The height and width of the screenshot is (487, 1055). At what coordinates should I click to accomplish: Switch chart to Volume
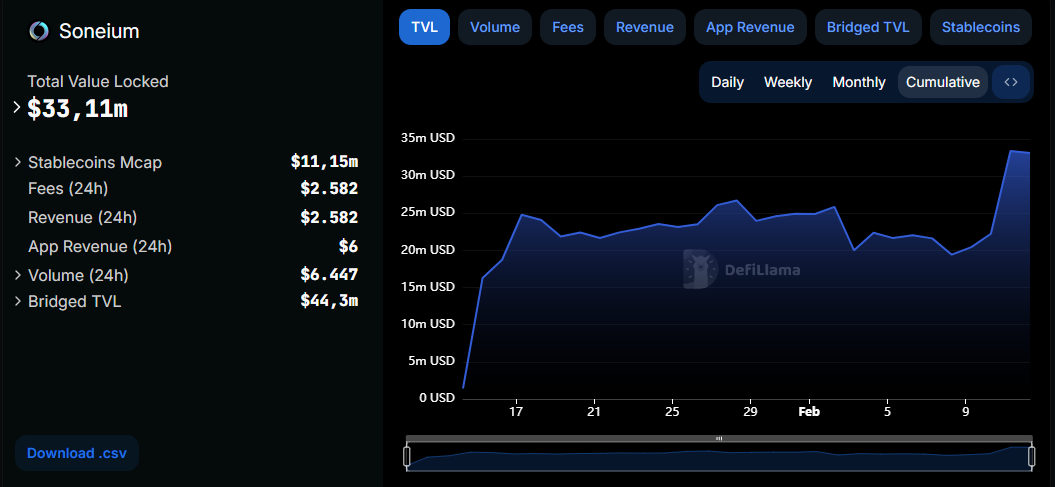click(495, 28)
